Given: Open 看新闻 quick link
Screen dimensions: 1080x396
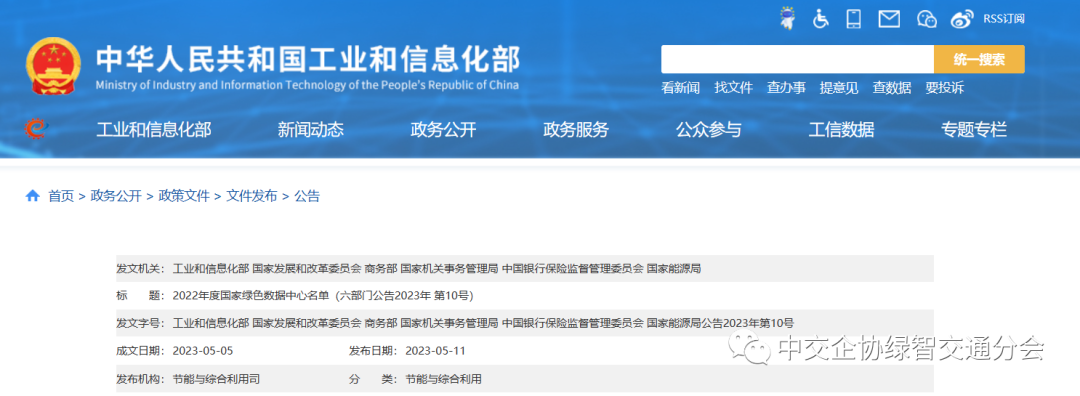Looking at the screenshot, I should point(681,87).
